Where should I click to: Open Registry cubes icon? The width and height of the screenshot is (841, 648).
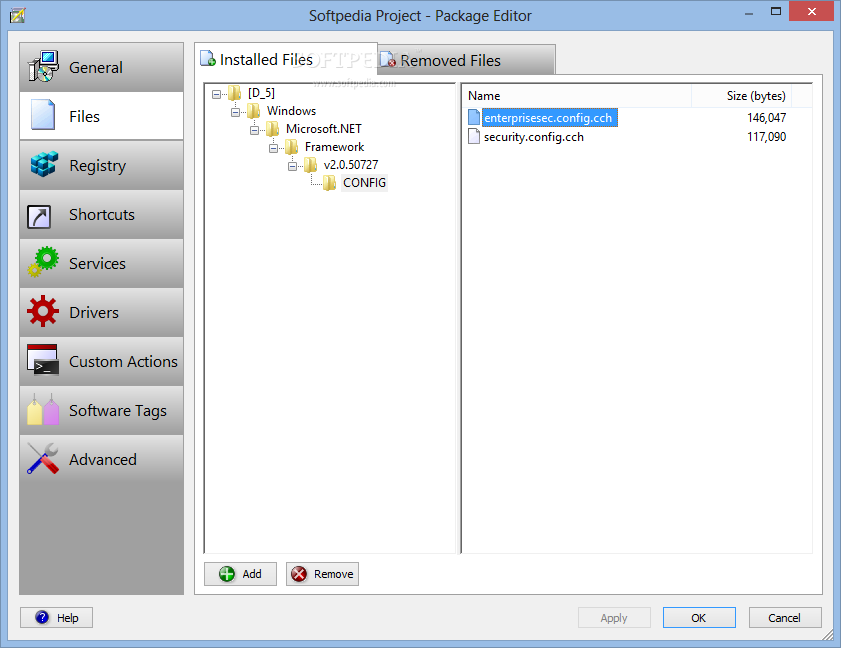tap(44, 164)
